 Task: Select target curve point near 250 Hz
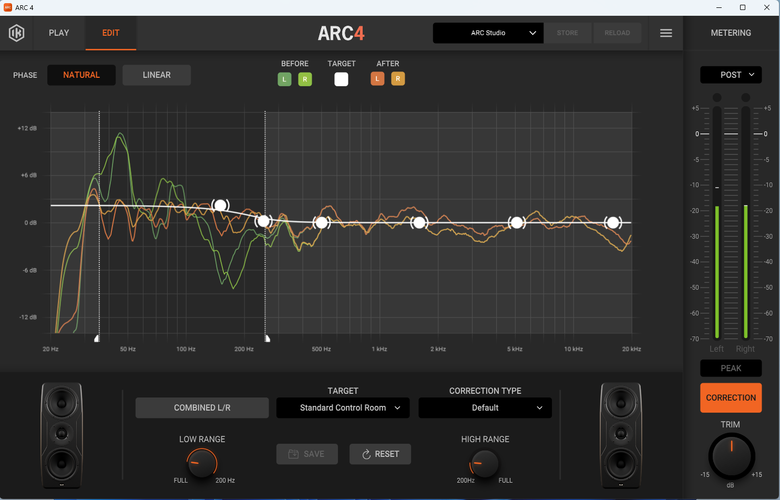[264, 221]
